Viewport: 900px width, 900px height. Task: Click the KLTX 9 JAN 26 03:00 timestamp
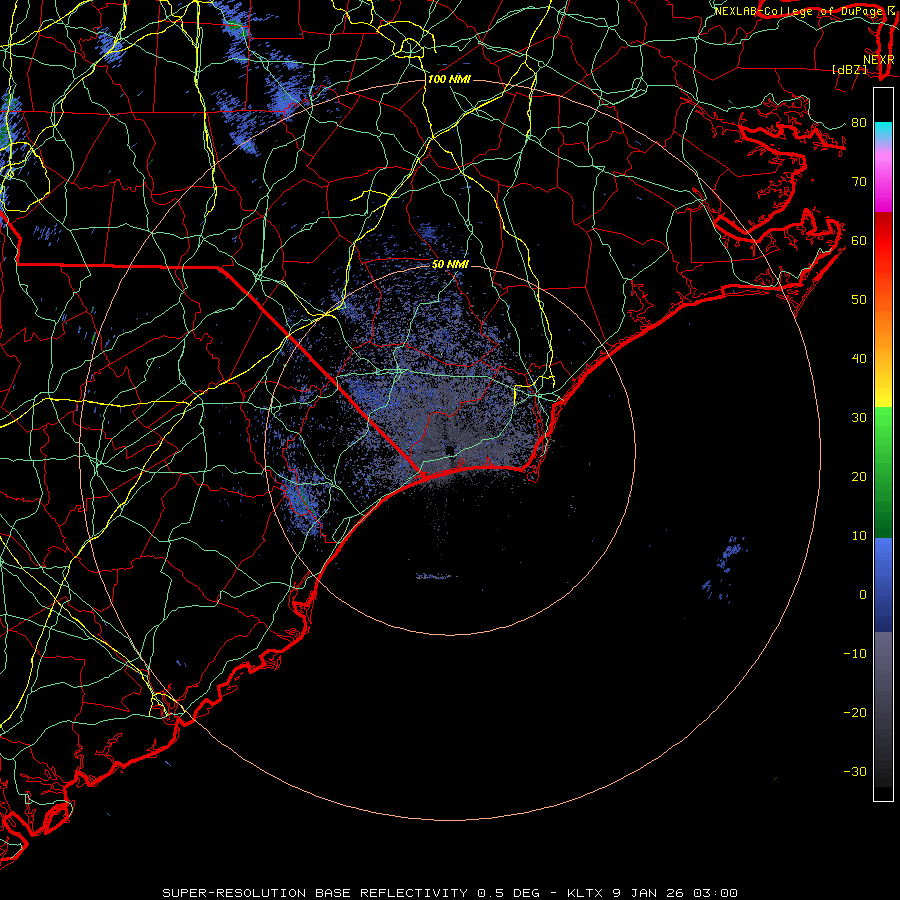pyautogui.click(x=652, y=893)
